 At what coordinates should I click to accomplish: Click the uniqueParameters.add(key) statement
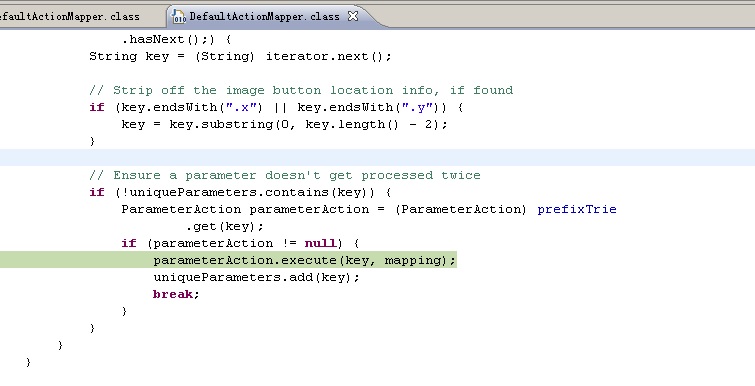click(x=256, y=277)
